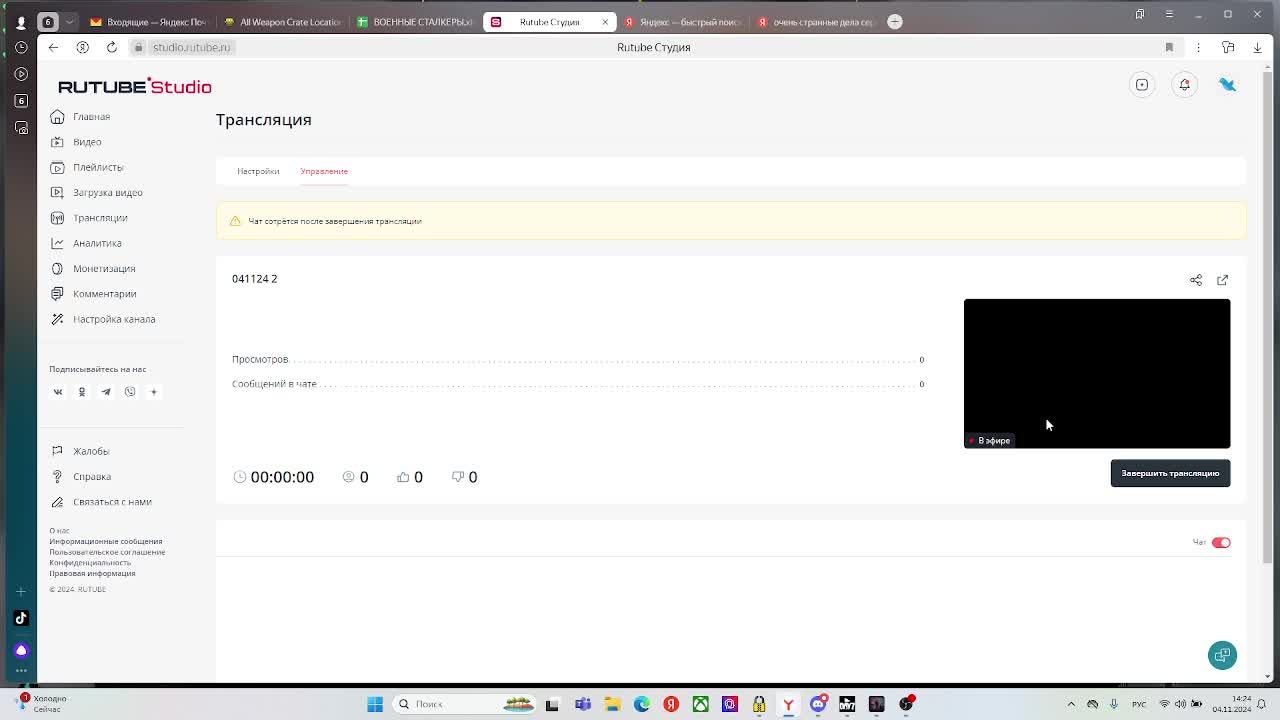
Task: Click the add video icon in header
Action: tap(1142, 85)
